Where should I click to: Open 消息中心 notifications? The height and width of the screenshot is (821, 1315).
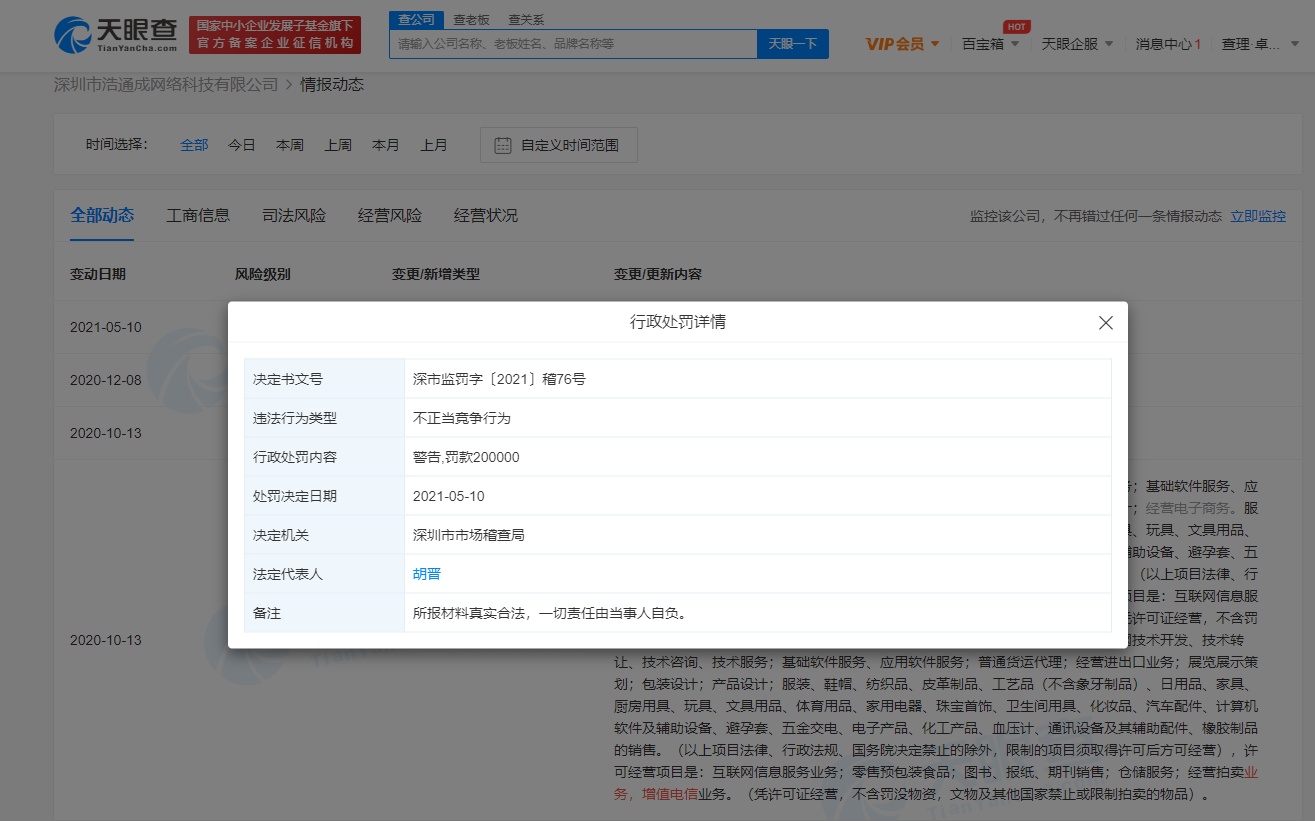point(1168,44)
